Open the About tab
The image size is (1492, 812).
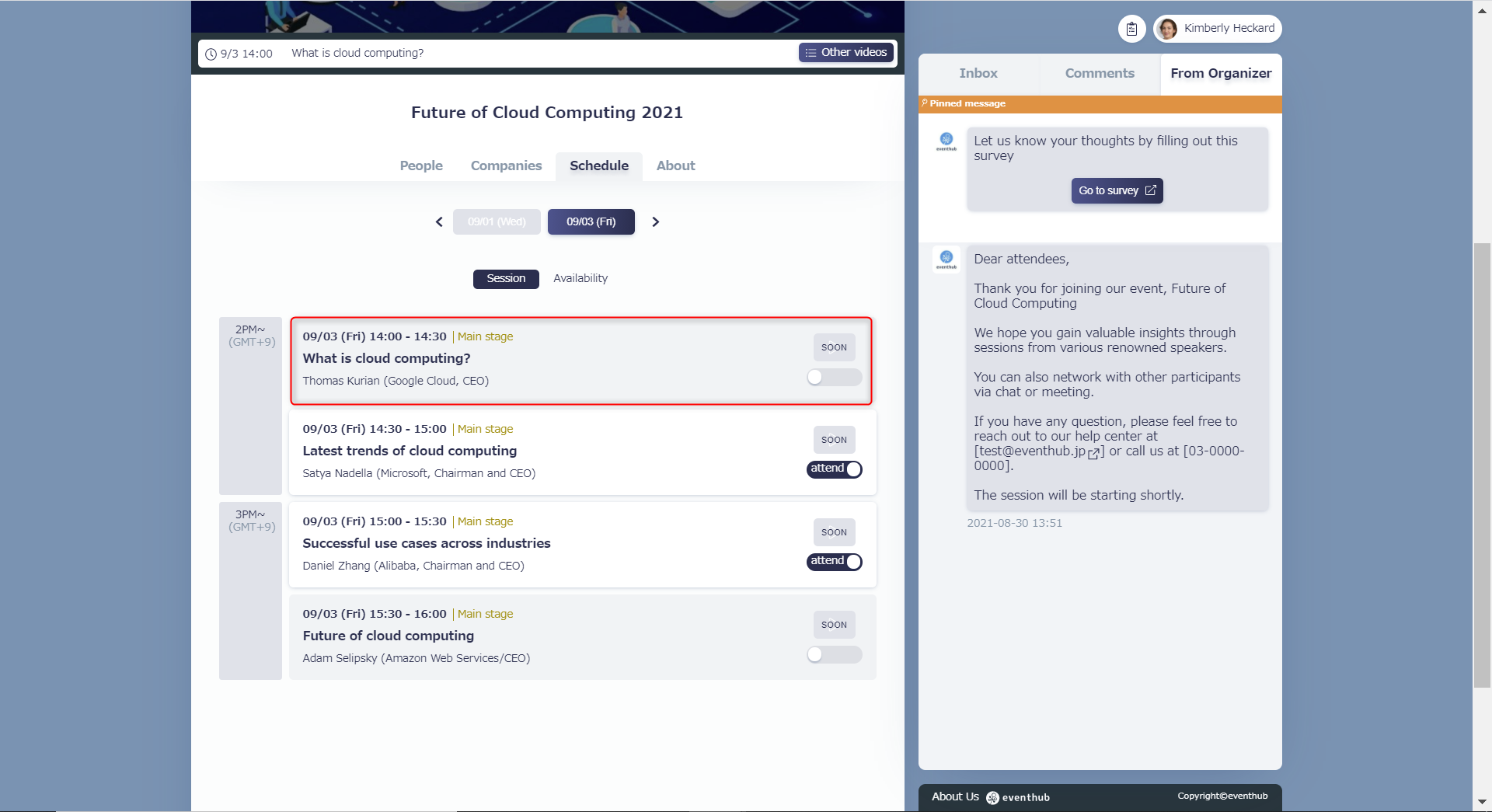[x=675, y=166]
